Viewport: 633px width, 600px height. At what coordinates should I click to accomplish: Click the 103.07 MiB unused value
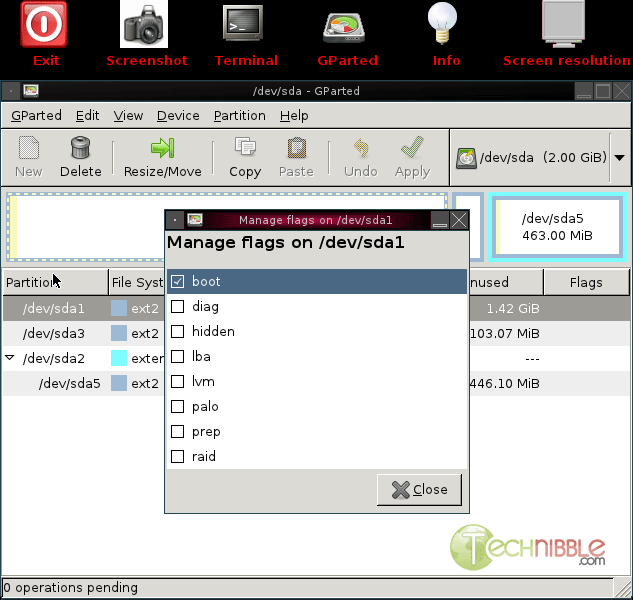pyautogui.click(x=505, y=334)
